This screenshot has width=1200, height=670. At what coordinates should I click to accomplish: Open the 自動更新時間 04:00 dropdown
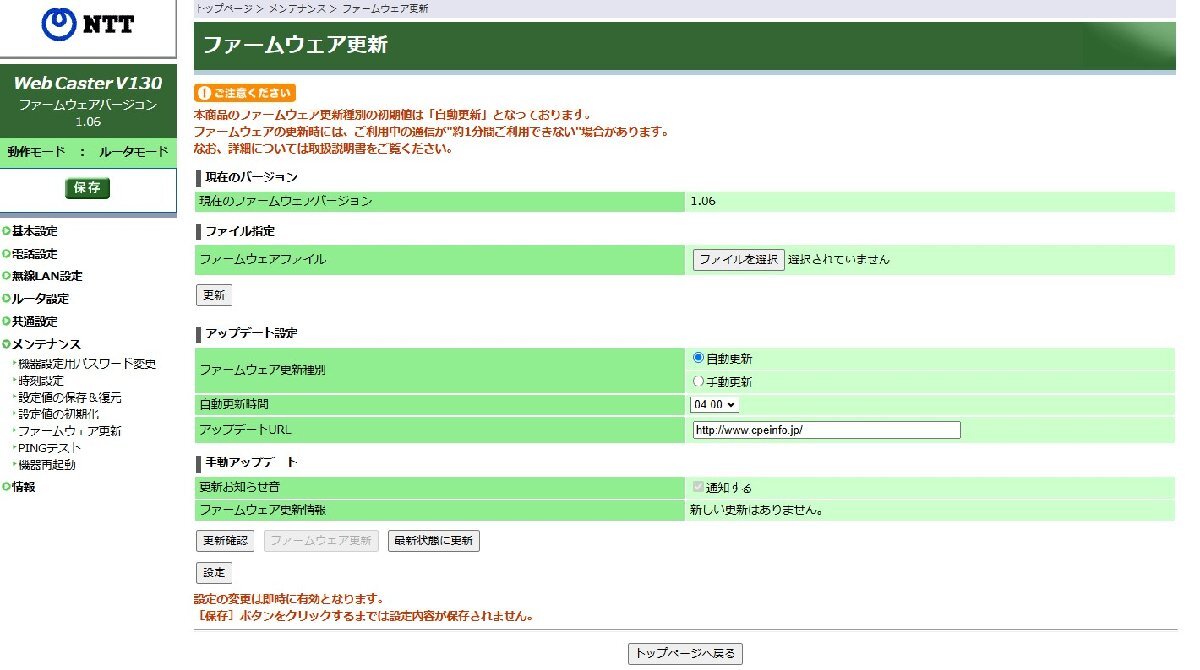(x=715, y=405)
